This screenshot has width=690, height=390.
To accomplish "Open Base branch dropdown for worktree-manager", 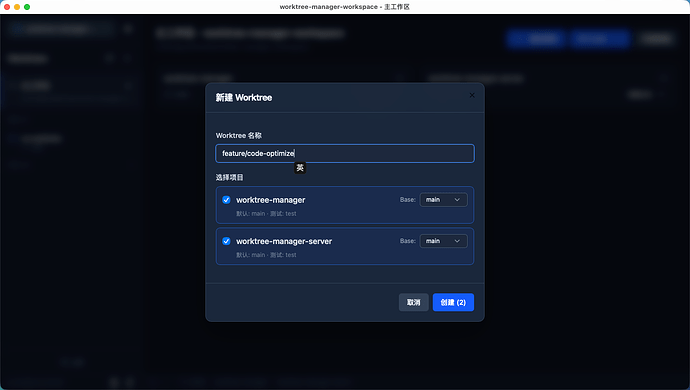I will coord(443,200).
